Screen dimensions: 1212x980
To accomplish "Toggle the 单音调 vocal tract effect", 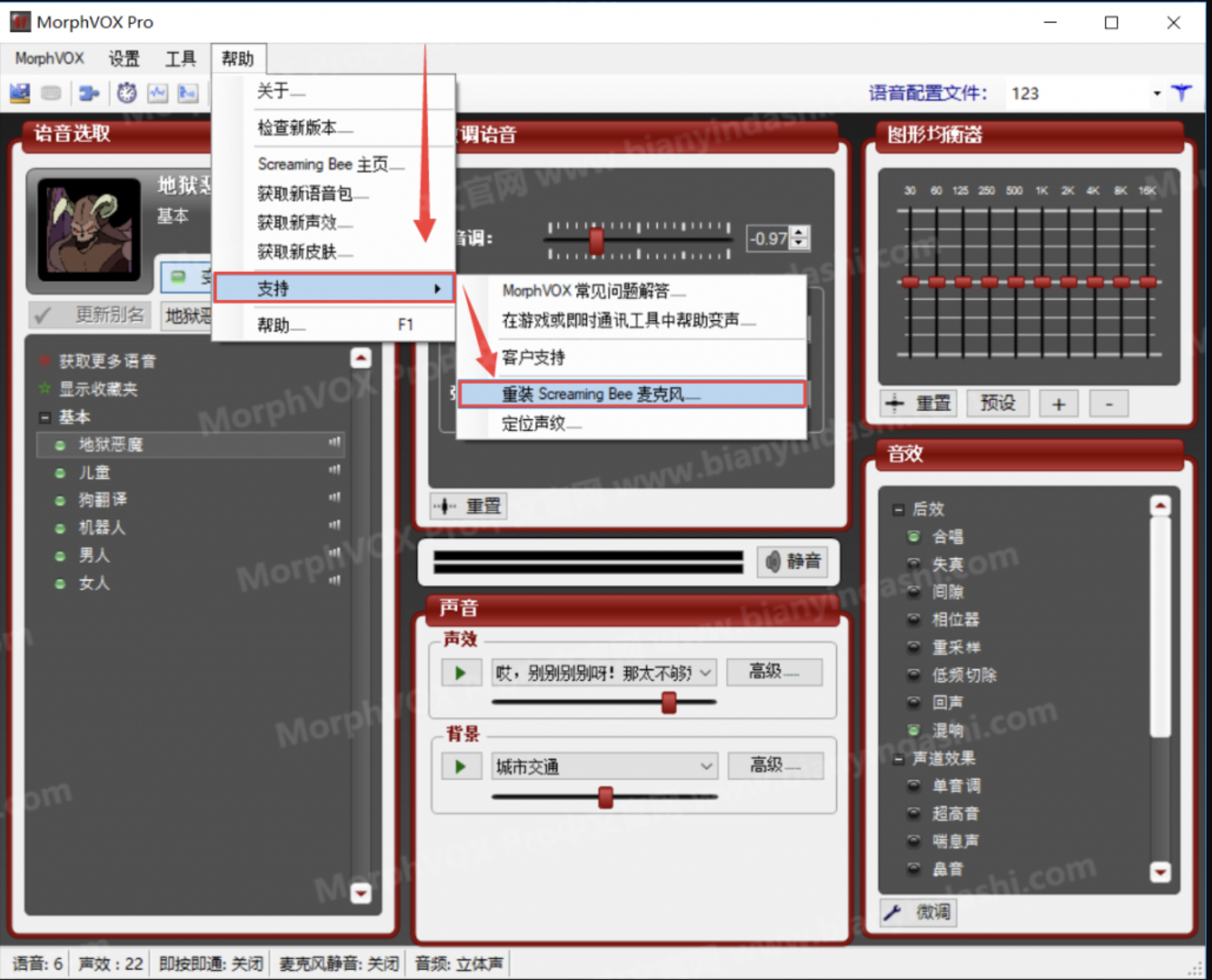I will [x=914, y=786].
